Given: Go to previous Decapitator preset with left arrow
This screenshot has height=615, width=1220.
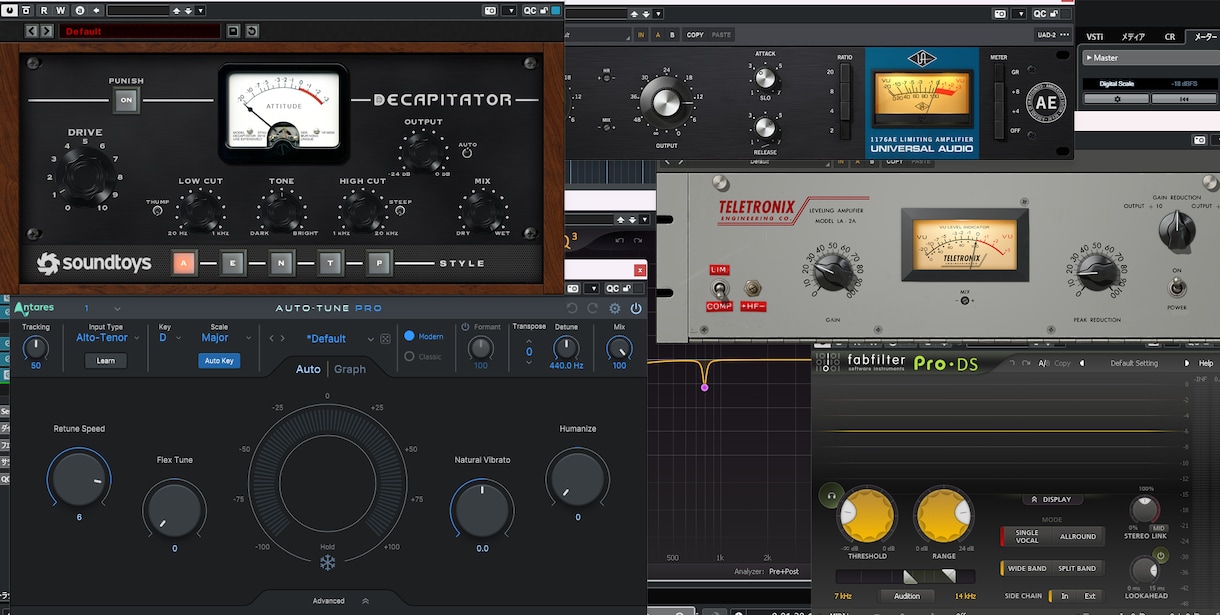Looking at the screenshot, I should [x=31, y=31].
